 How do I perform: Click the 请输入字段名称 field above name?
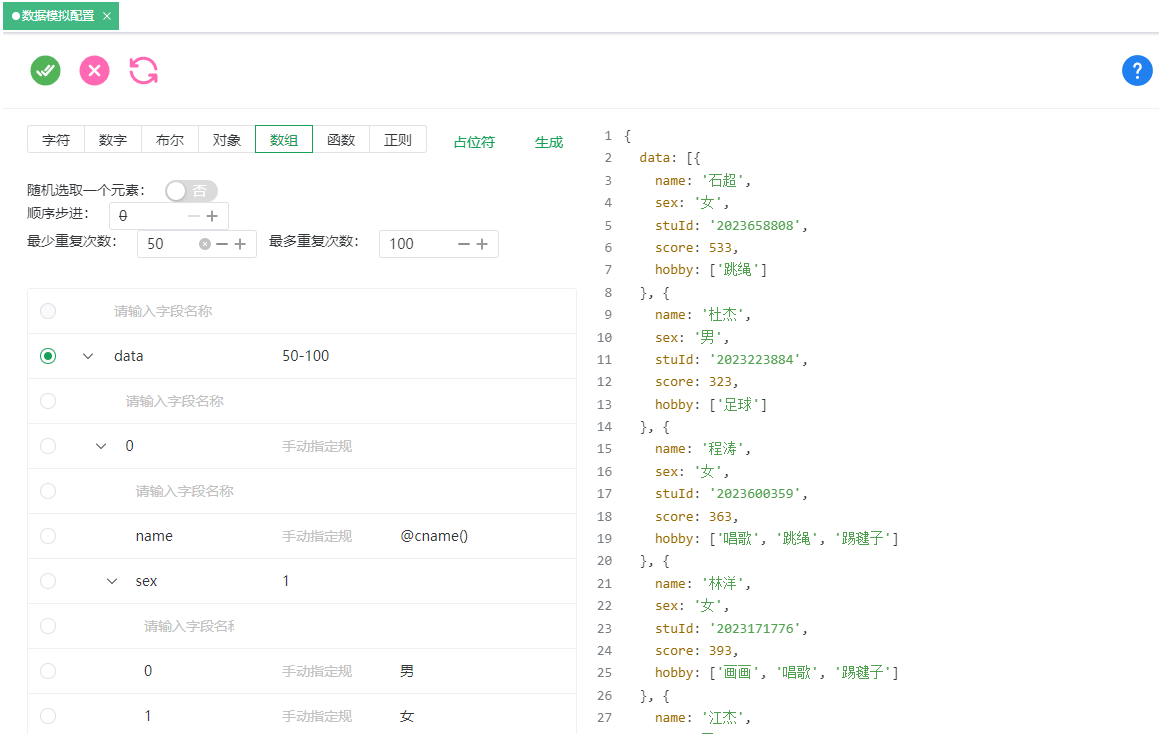coord(184,491)
